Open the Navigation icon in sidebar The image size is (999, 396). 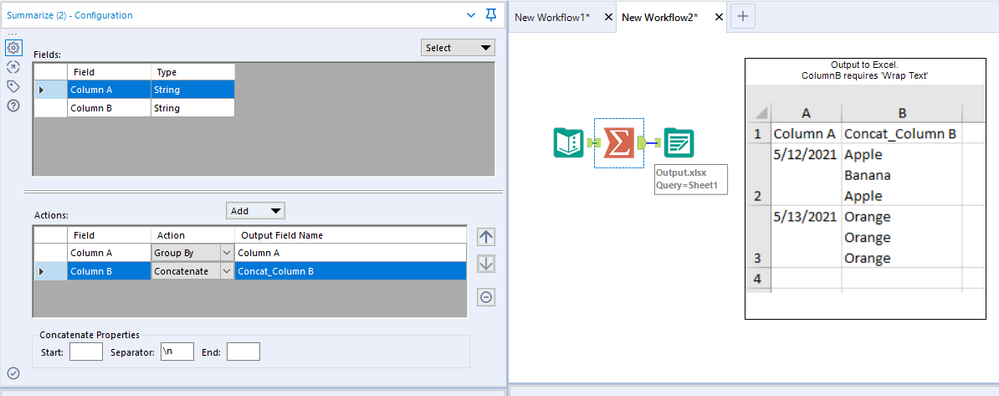(13, 67)
